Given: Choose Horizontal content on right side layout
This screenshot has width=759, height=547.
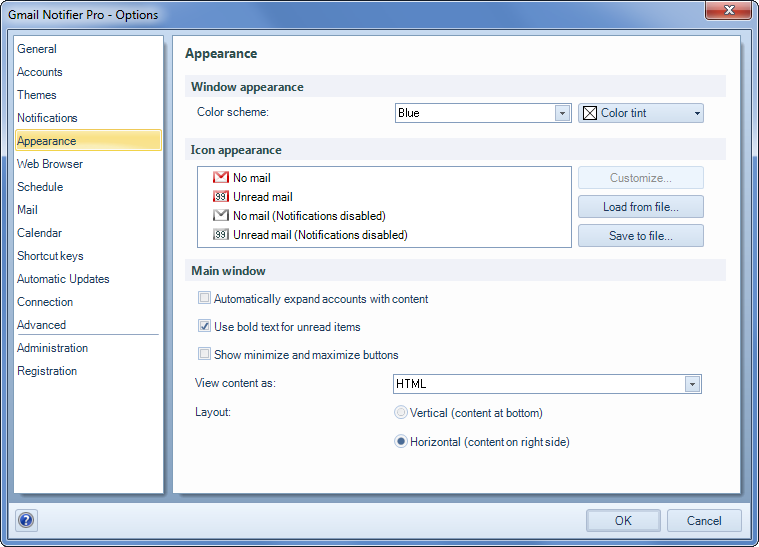Looking at the screenshot, I should click(x=401, y=441).
